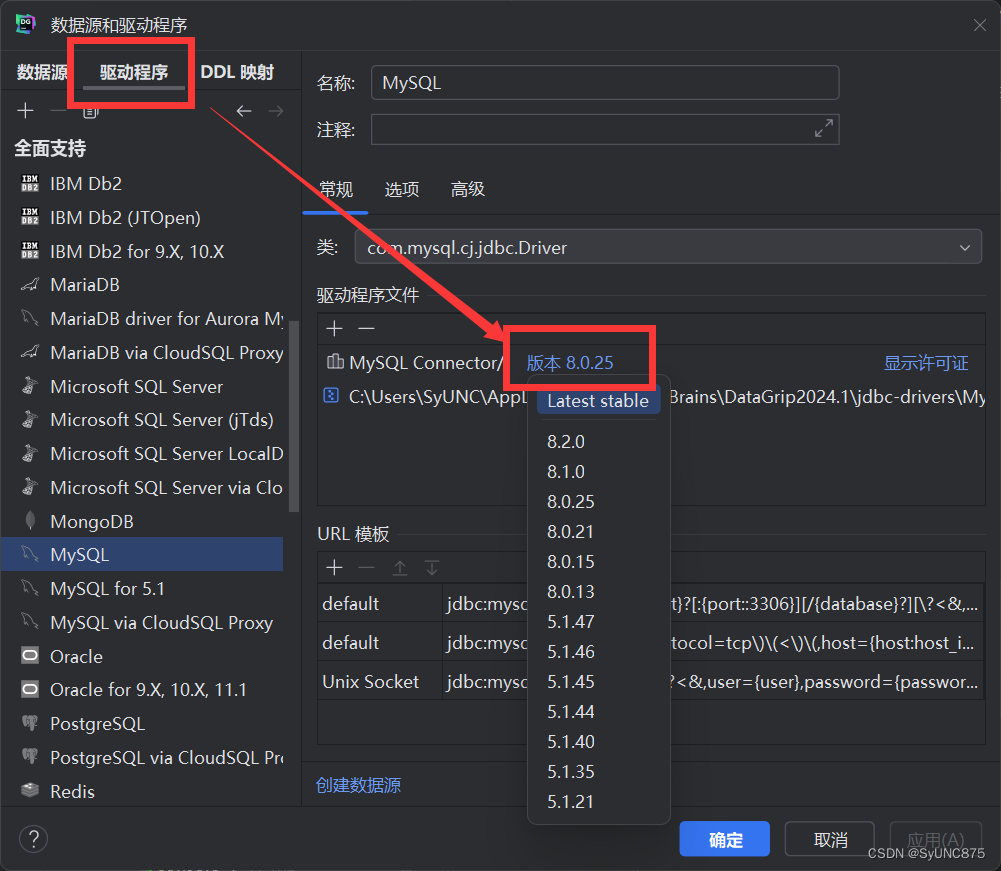This screenshot has height=871, width=1001.
Task: Open help with question mark icon
Action: tap(33, 838)
